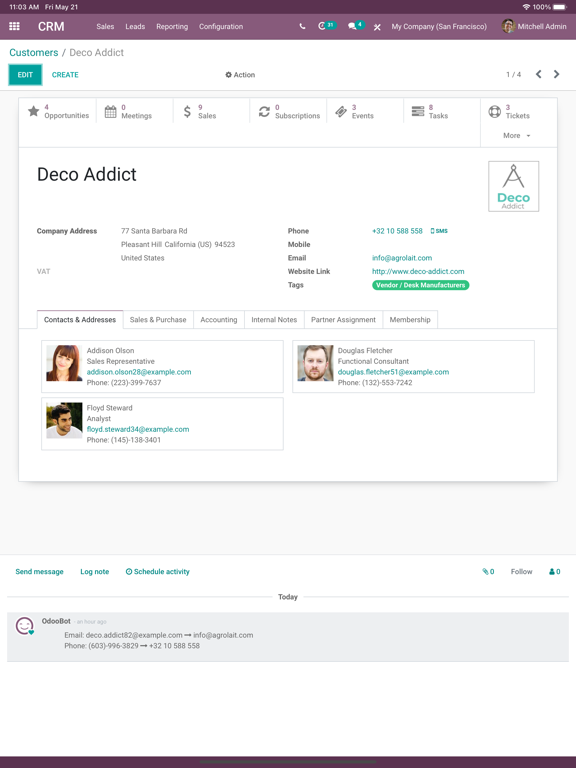Click the CREATE button
The image size is (576, 768).
(65, 75)
